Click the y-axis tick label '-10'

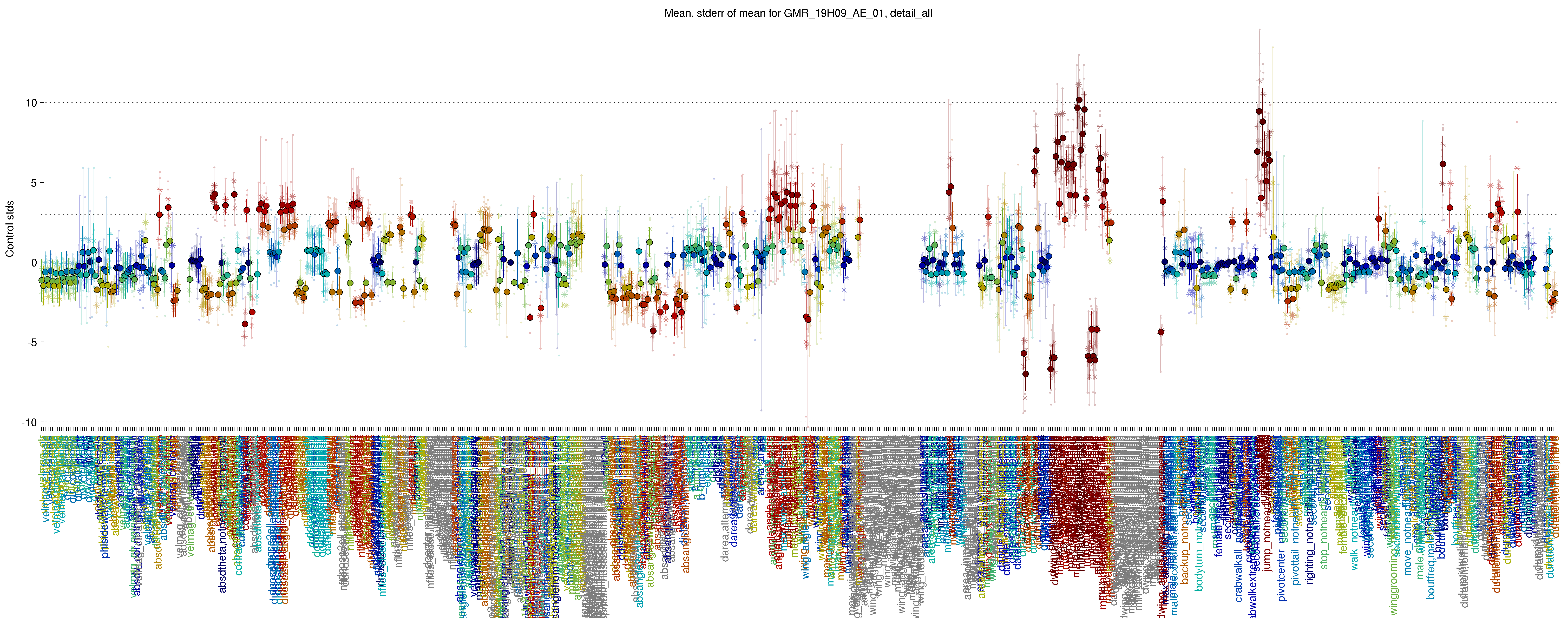tap(29, 423)
